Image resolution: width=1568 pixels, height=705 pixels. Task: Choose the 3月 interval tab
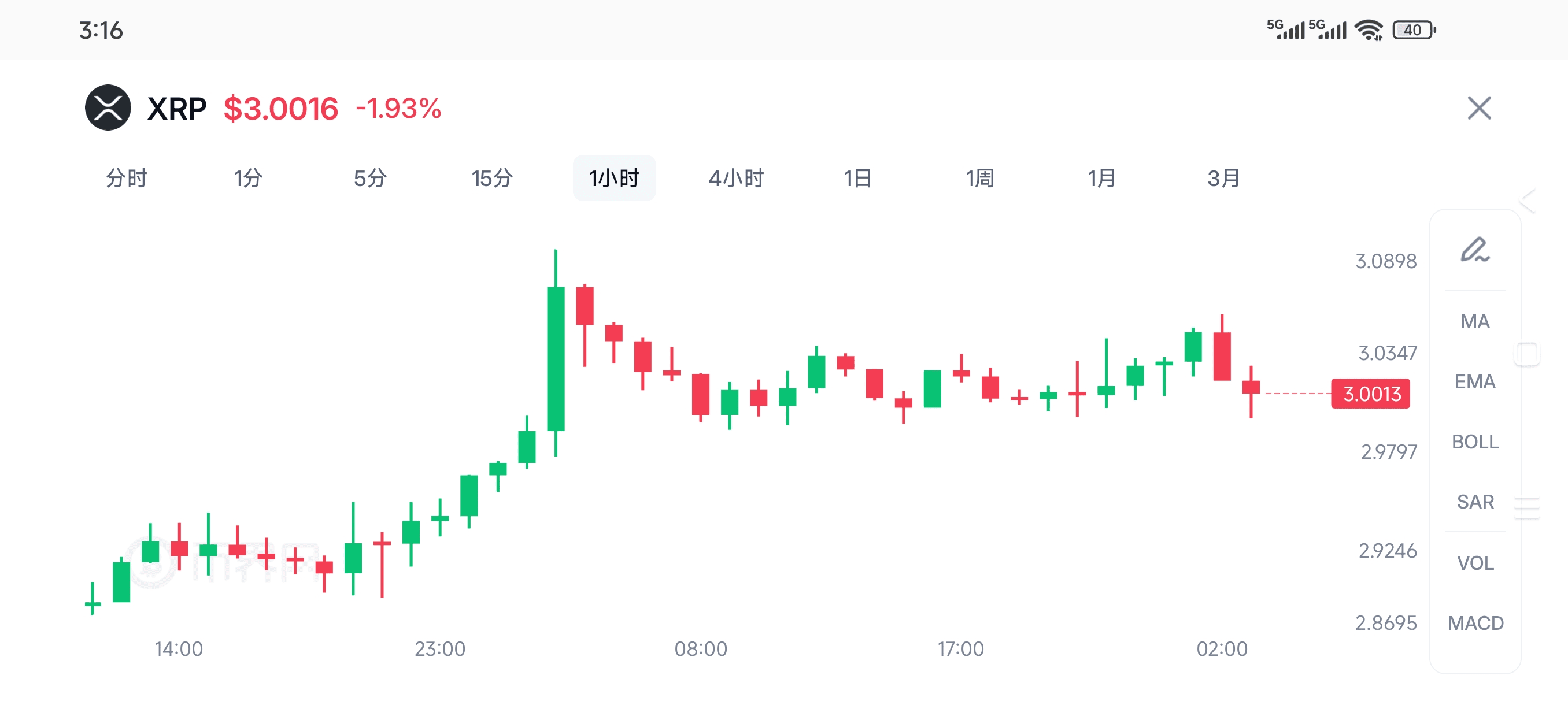point(1223,178)
